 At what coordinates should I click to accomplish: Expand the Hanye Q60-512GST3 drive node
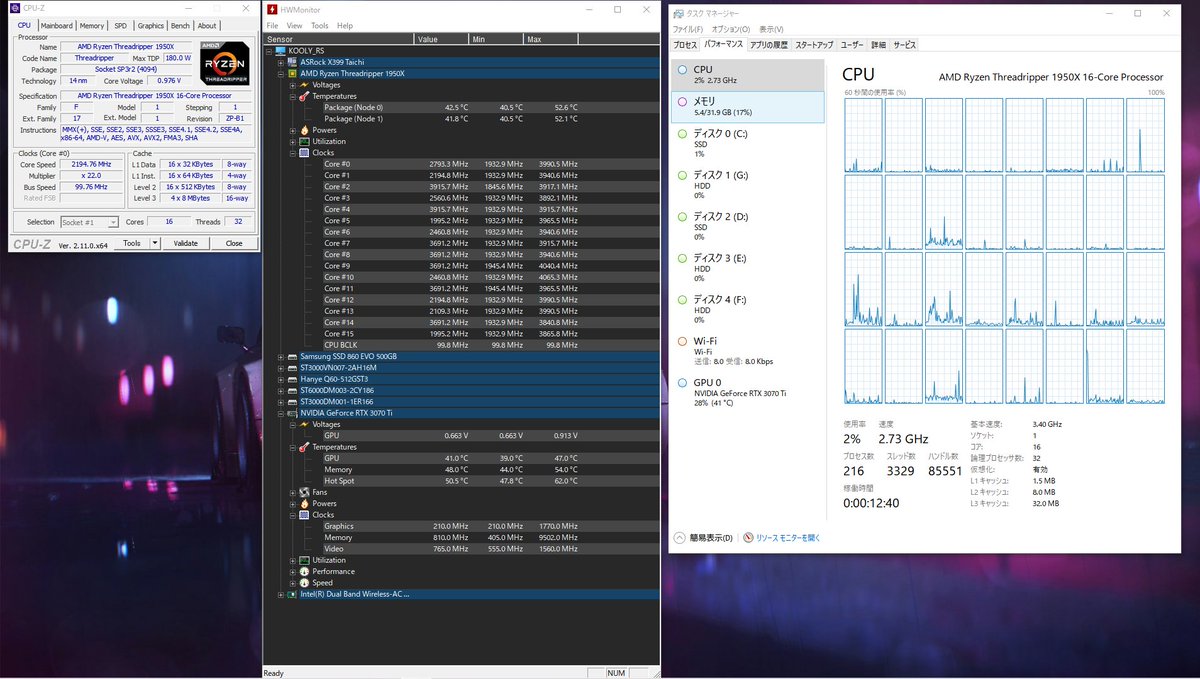click(280, 379)
